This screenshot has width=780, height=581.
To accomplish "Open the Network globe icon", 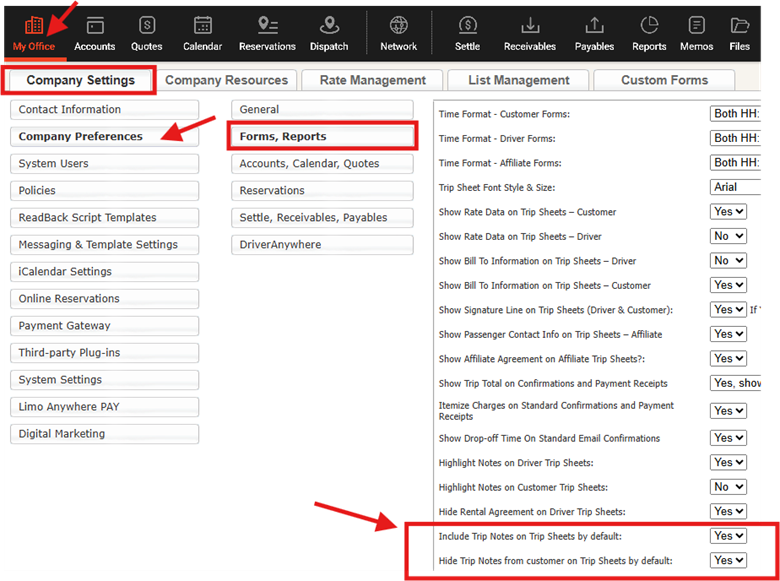I will 399,26.
